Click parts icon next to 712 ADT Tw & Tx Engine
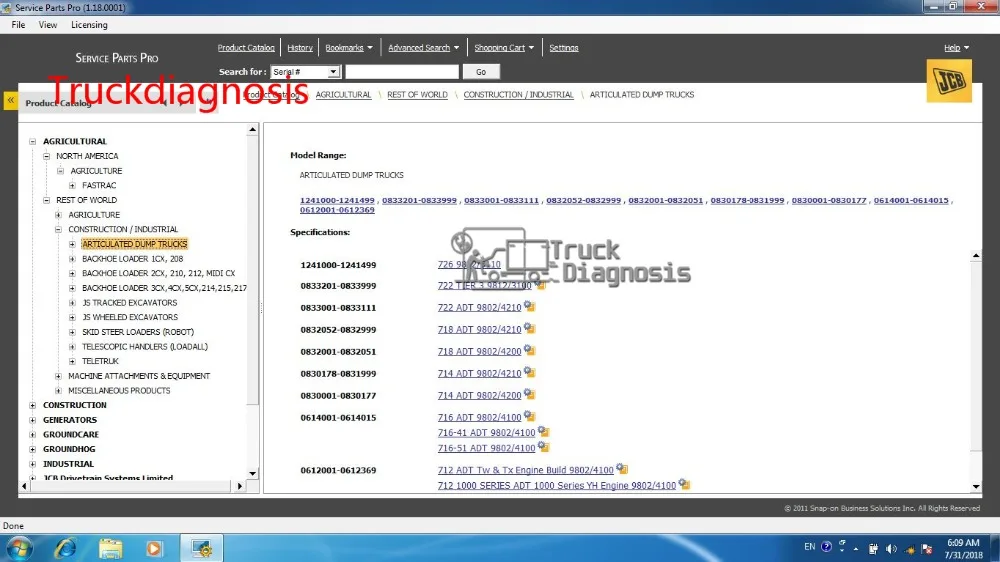This screenshot has width=1000, height=562. tap(622, 469)
